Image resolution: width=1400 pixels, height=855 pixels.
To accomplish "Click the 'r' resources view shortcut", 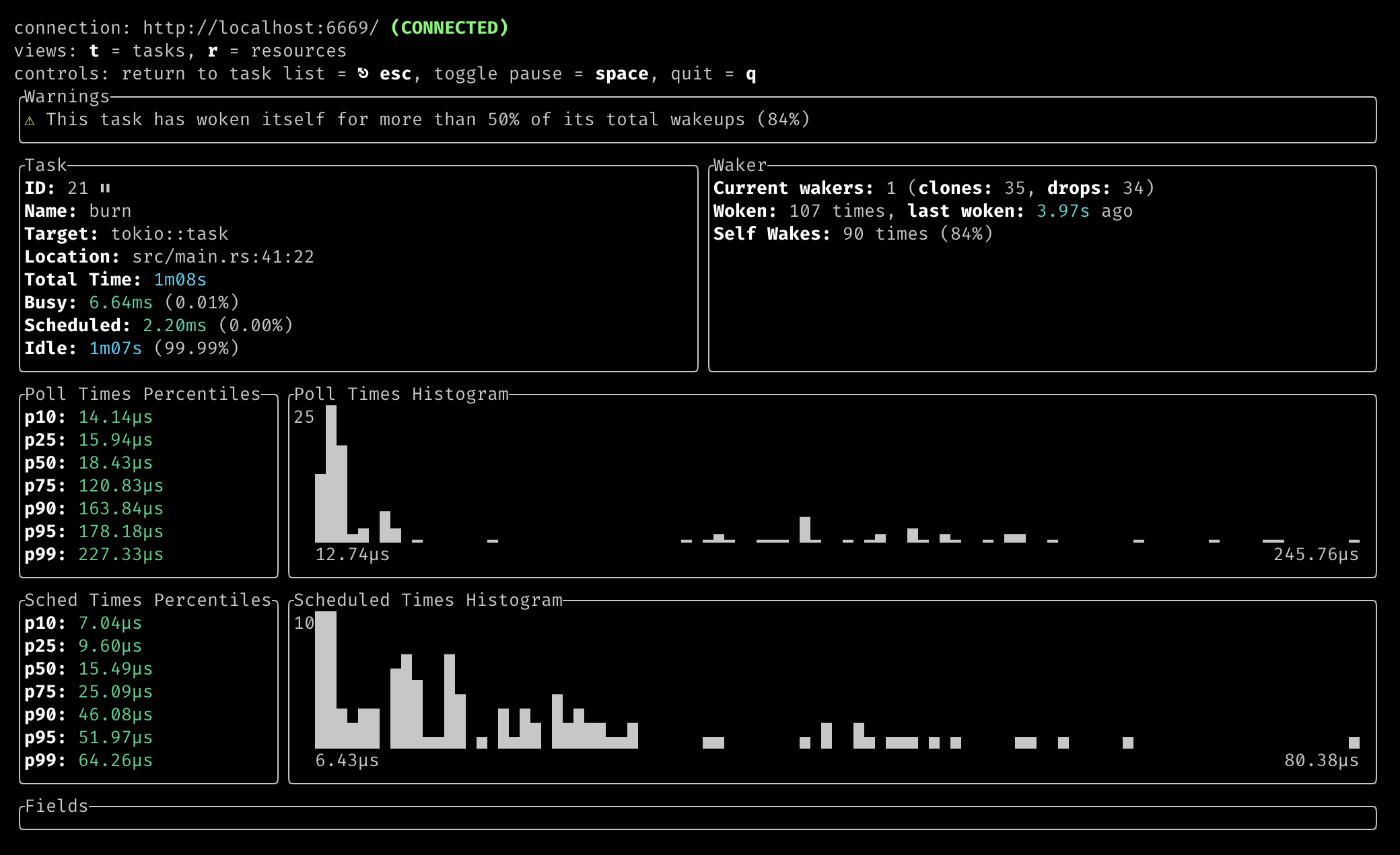I will (x=213, y=51).
